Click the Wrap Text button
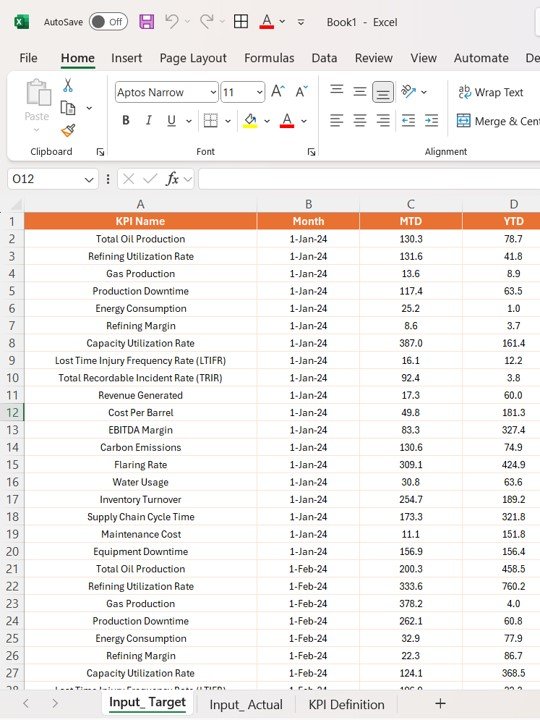540x720 pixels. [x=491, y=92]
